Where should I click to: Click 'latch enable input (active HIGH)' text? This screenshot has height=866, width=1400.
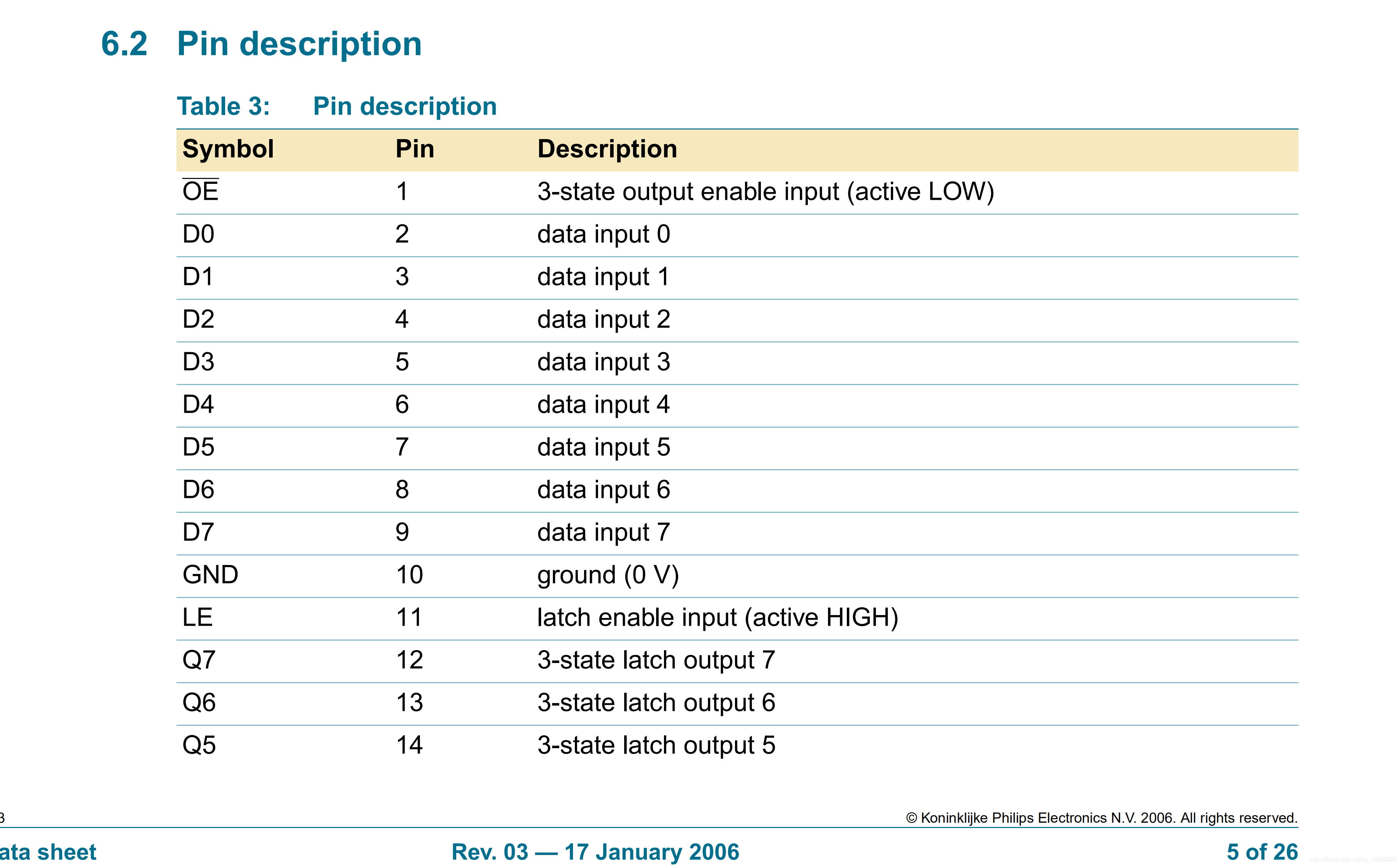[x=718, y=618]
